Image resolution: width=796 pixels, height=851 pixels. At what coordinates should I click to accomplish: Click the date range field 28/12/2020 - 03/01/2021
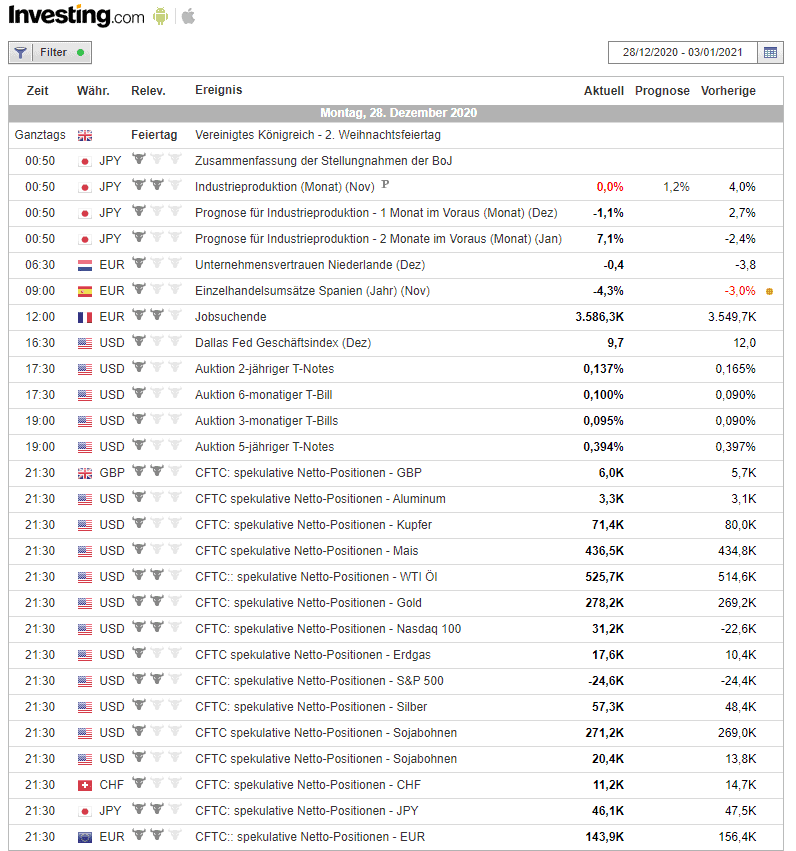coord(682,53)
